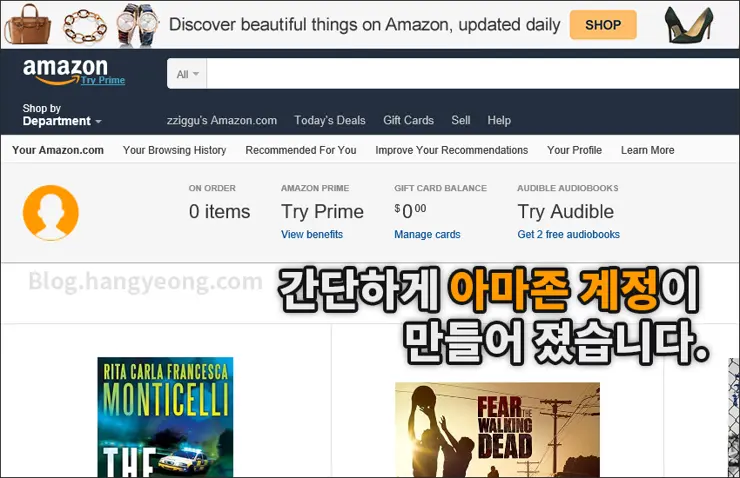The image size is (740, 478).
Task: Click the wristwatch image in banner
Action: tap(137, 24)
